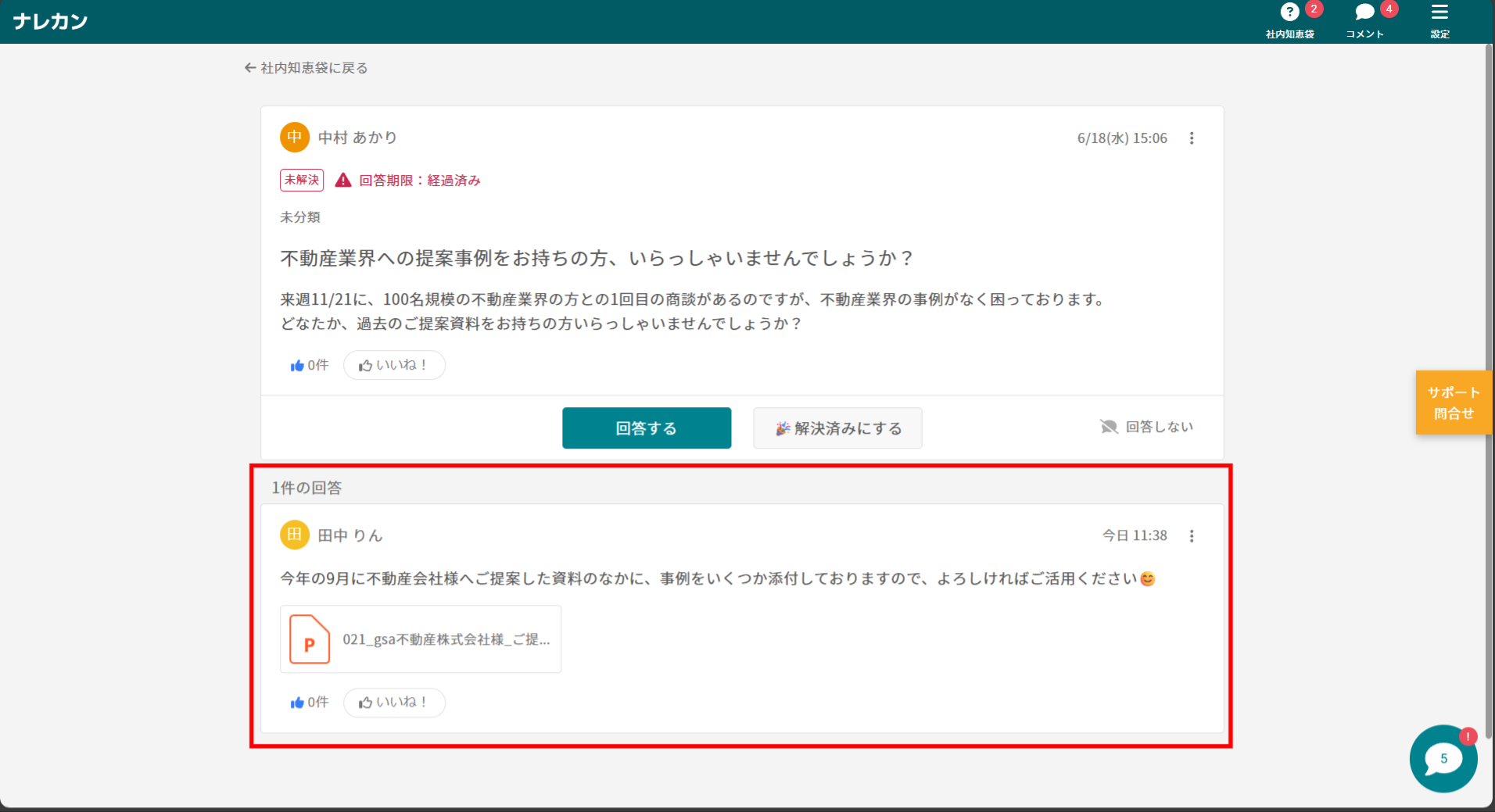Click the crossed-out comment icon beside 回答しない
This screenshot has height=812, width=1495.
1109,427
